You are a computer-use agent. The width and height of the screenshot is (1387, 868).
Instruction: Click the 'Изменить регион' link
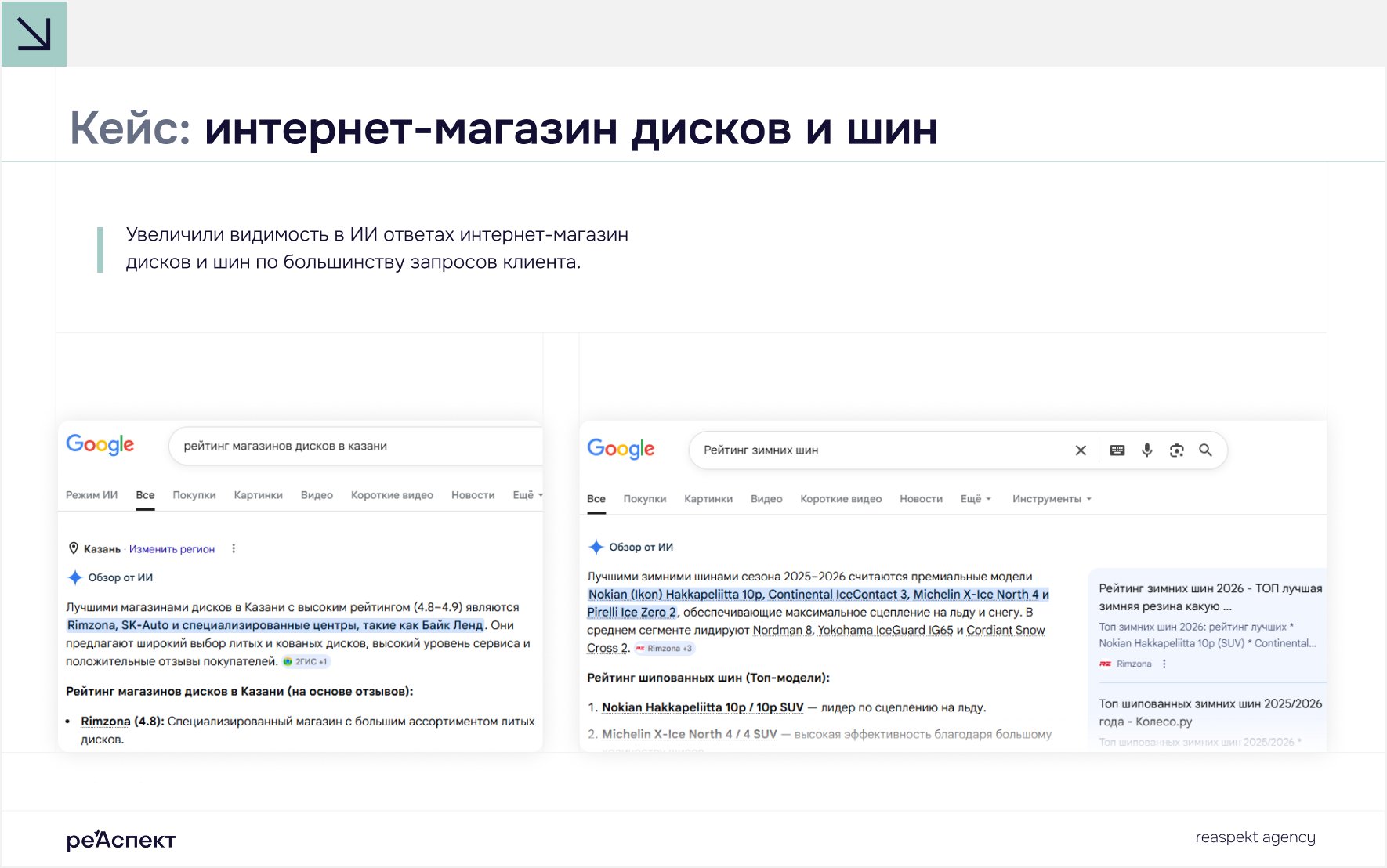click(x=172, y=549)
